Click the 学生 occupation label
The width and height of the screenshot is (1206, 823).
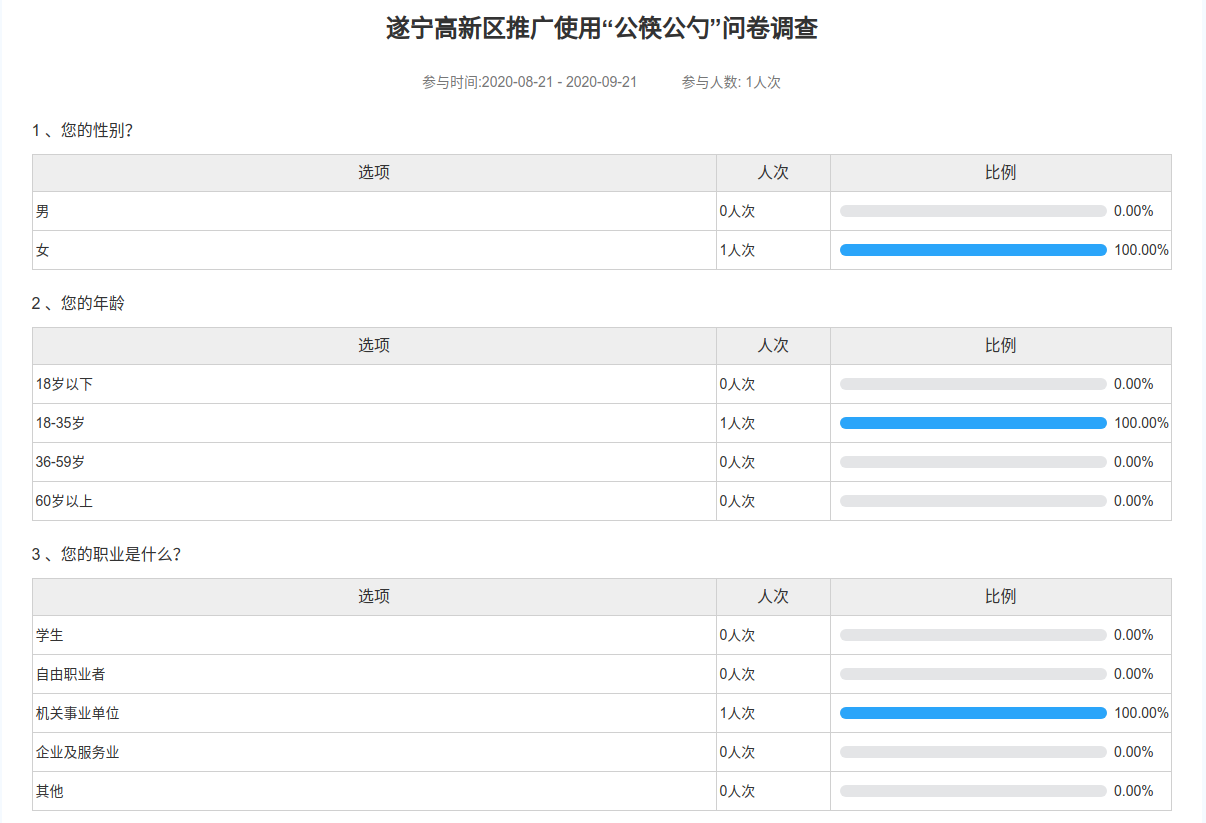[50, 635]
